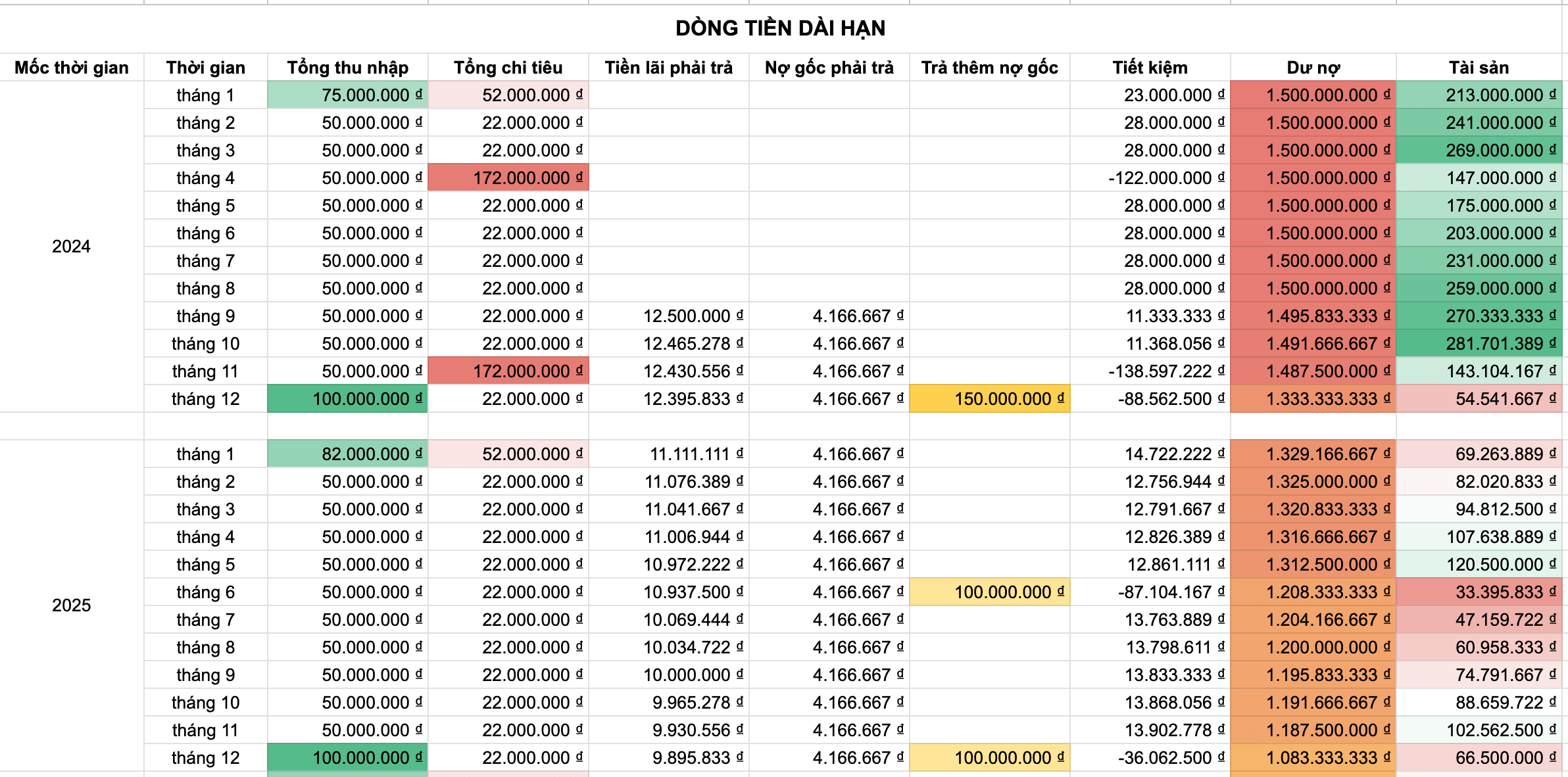Select interest cell 11.111.111 ₫

[668, 454]
